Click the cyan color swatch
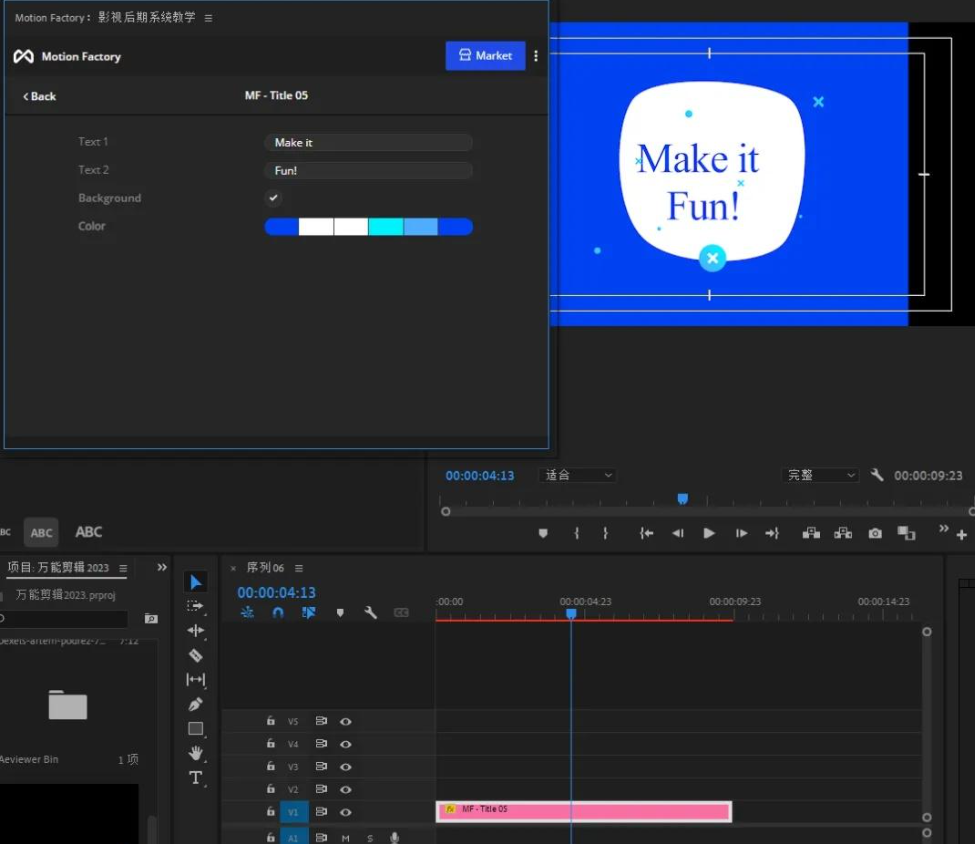The image size is (975, 844). coord(385,227)
